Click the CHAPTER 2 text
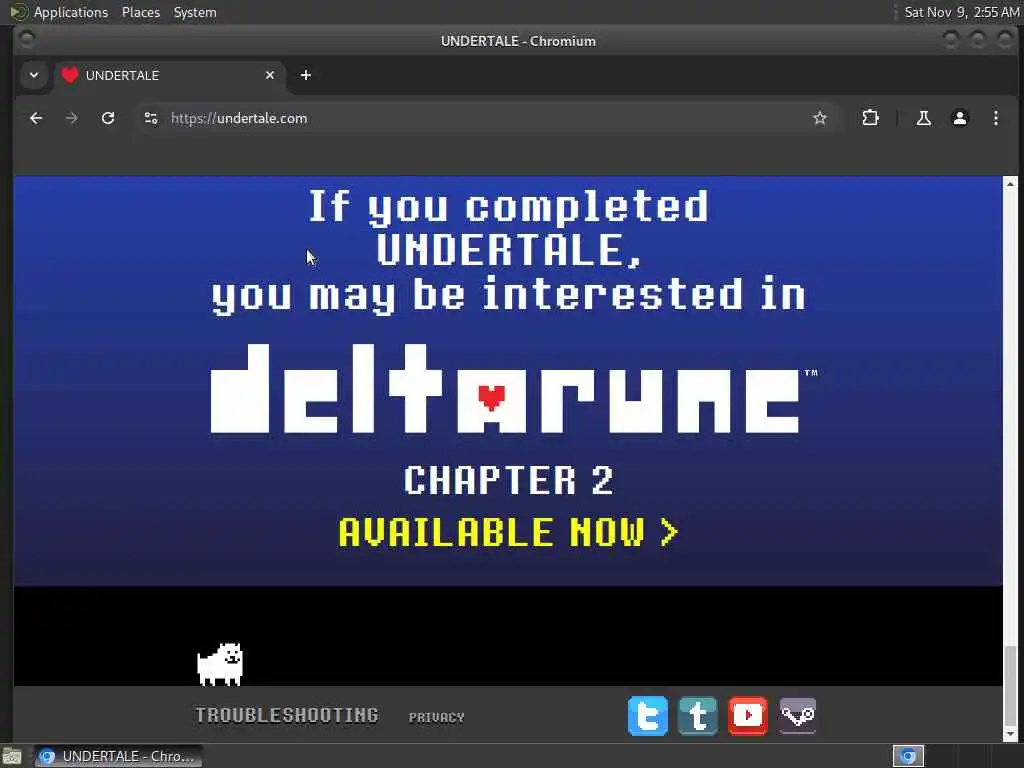The height and width of the screenshot is (768, 1024). pyautogui.click(x=508, y=480)
